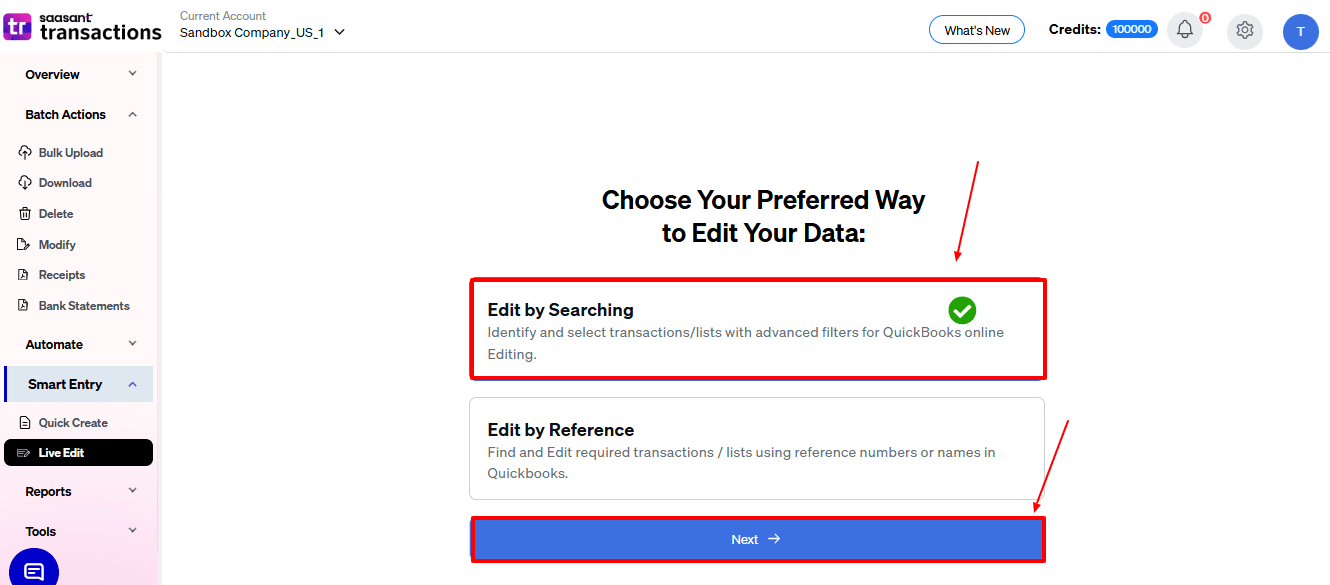This screenshot has width=1330, height=585.
Task: Click the What's New button
Action: 976,30
